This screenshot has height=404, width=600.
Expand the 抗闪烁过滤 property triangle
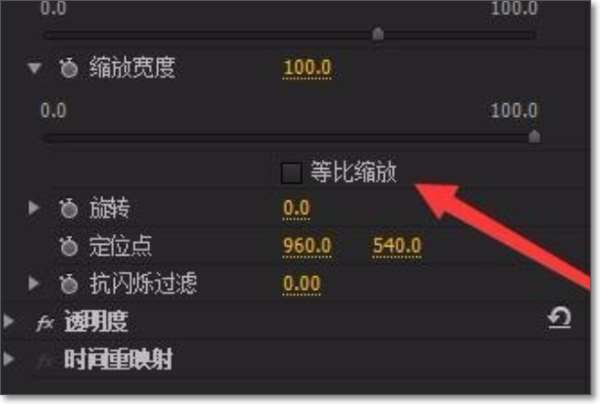[x=34, y=283]
